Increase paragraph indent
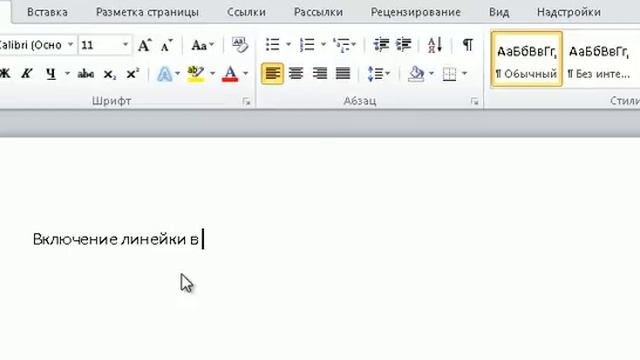This screenshot has height=360, width=640. point(404,44)
